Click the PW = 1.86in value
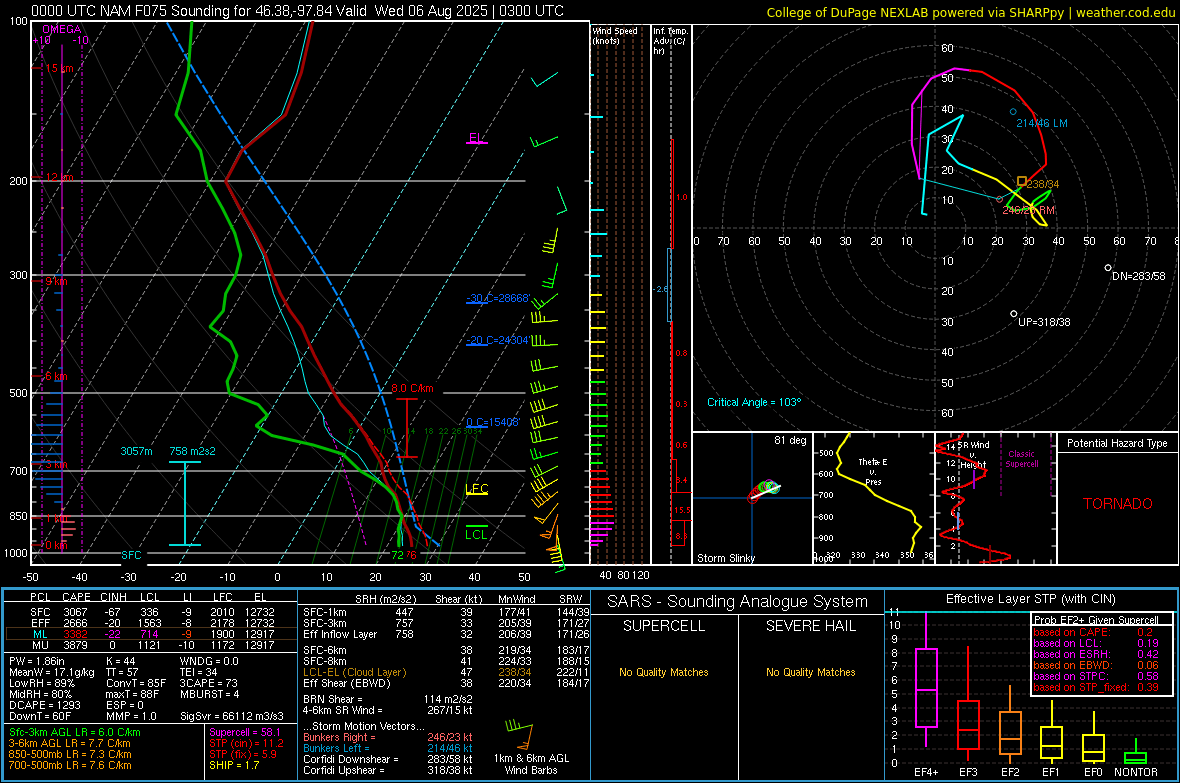The width and height of the screenshot is (1180, 783). pos(36,661)
